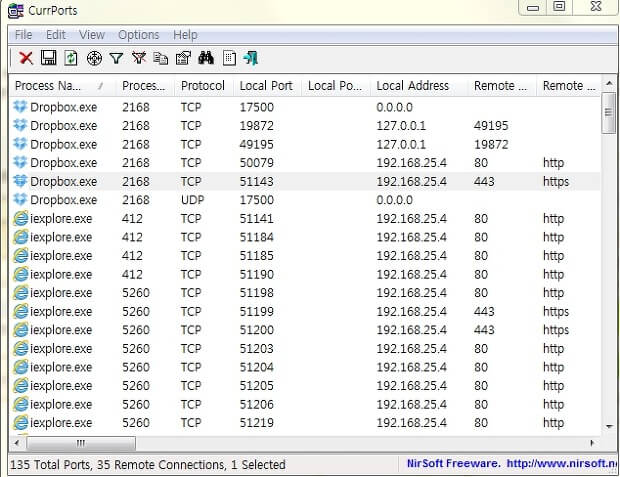Sort by Process Name column header
Image resolution: width=620 pixels, height=477 pixels.
pos(62,85)
